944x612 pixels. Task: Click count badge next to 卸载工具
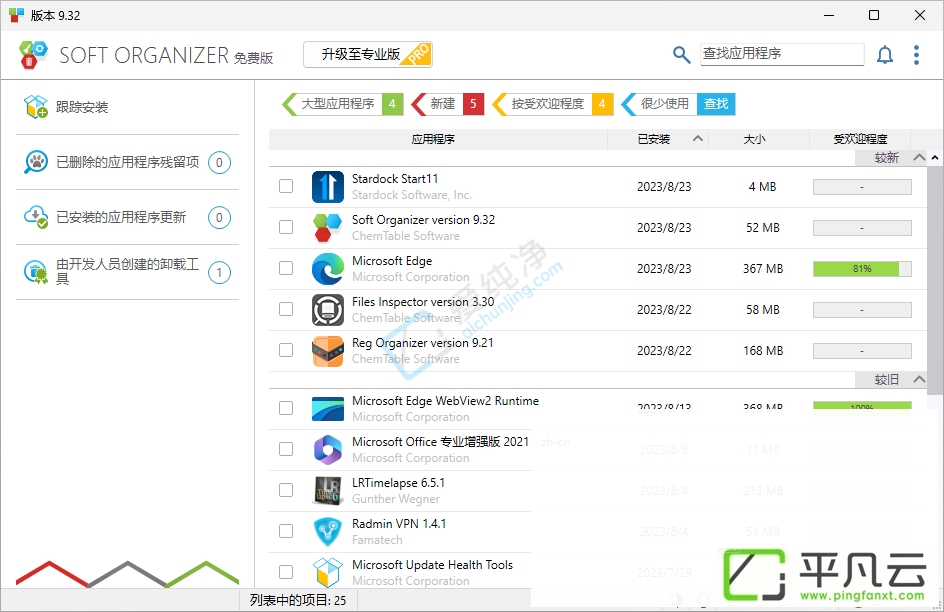[219, 273]
